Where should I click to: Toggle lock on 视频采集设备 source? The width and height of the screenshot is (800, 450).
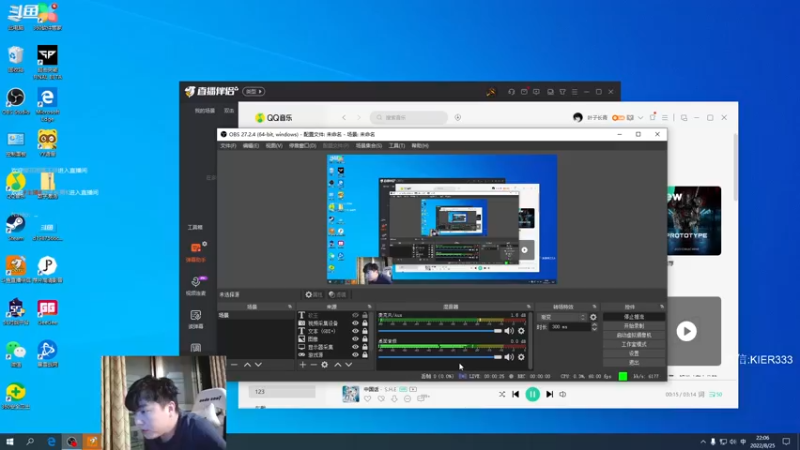[x=365, y=323]
